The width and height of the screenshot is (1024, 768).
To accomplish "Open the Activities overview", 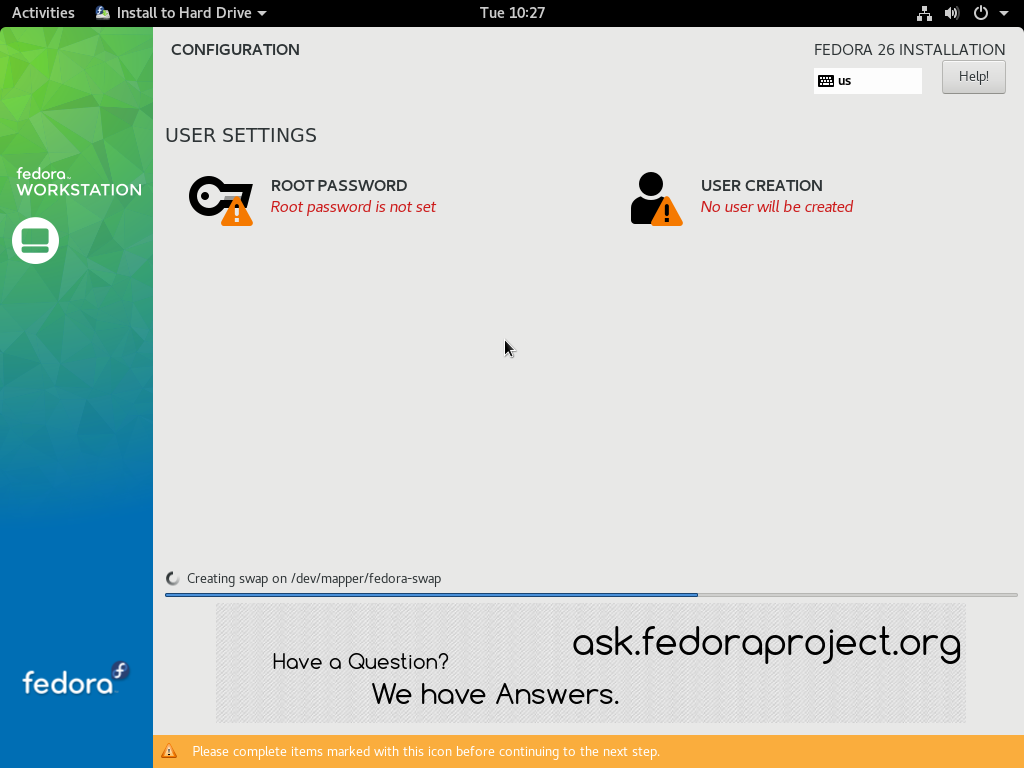I will point(43,13).
